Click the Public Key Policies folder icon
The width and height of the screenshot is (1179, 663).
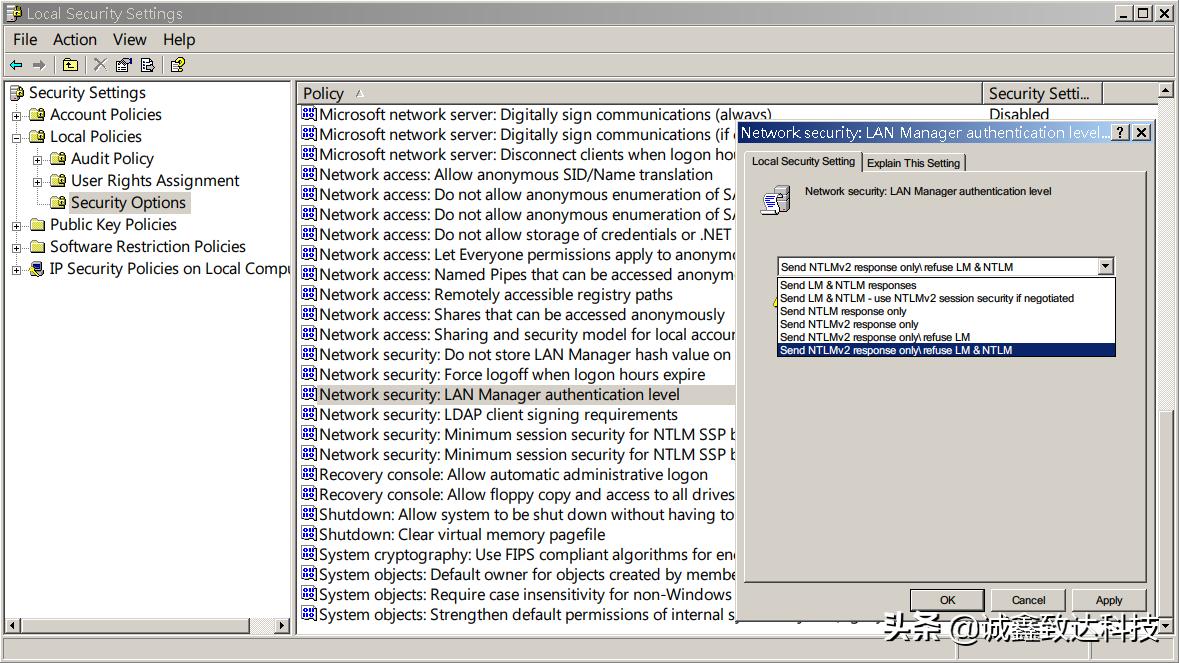37,225
